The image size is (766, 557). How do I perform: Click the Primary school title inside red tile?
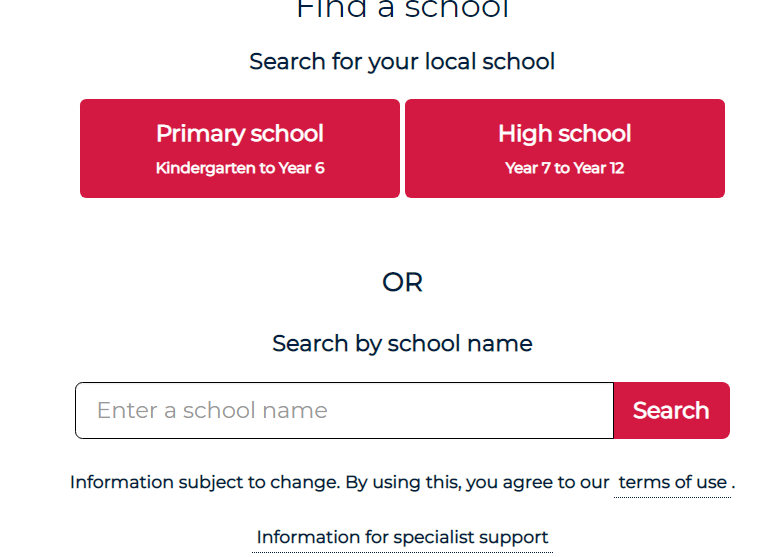tap(240, 133)
